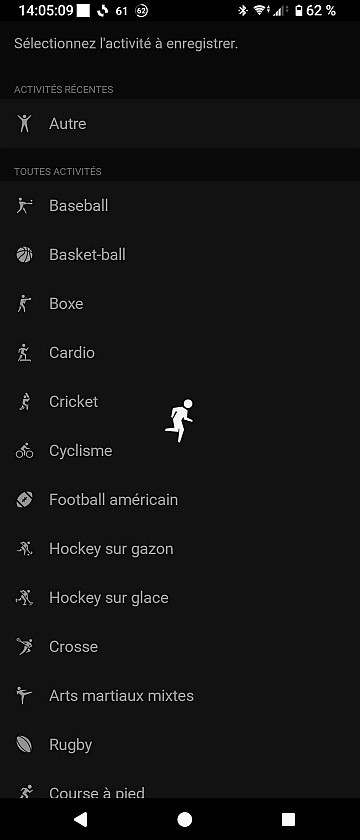Tap the Basket-ball ball icon
This screenshot has width=360, height=840.
[x=24, y=254]
